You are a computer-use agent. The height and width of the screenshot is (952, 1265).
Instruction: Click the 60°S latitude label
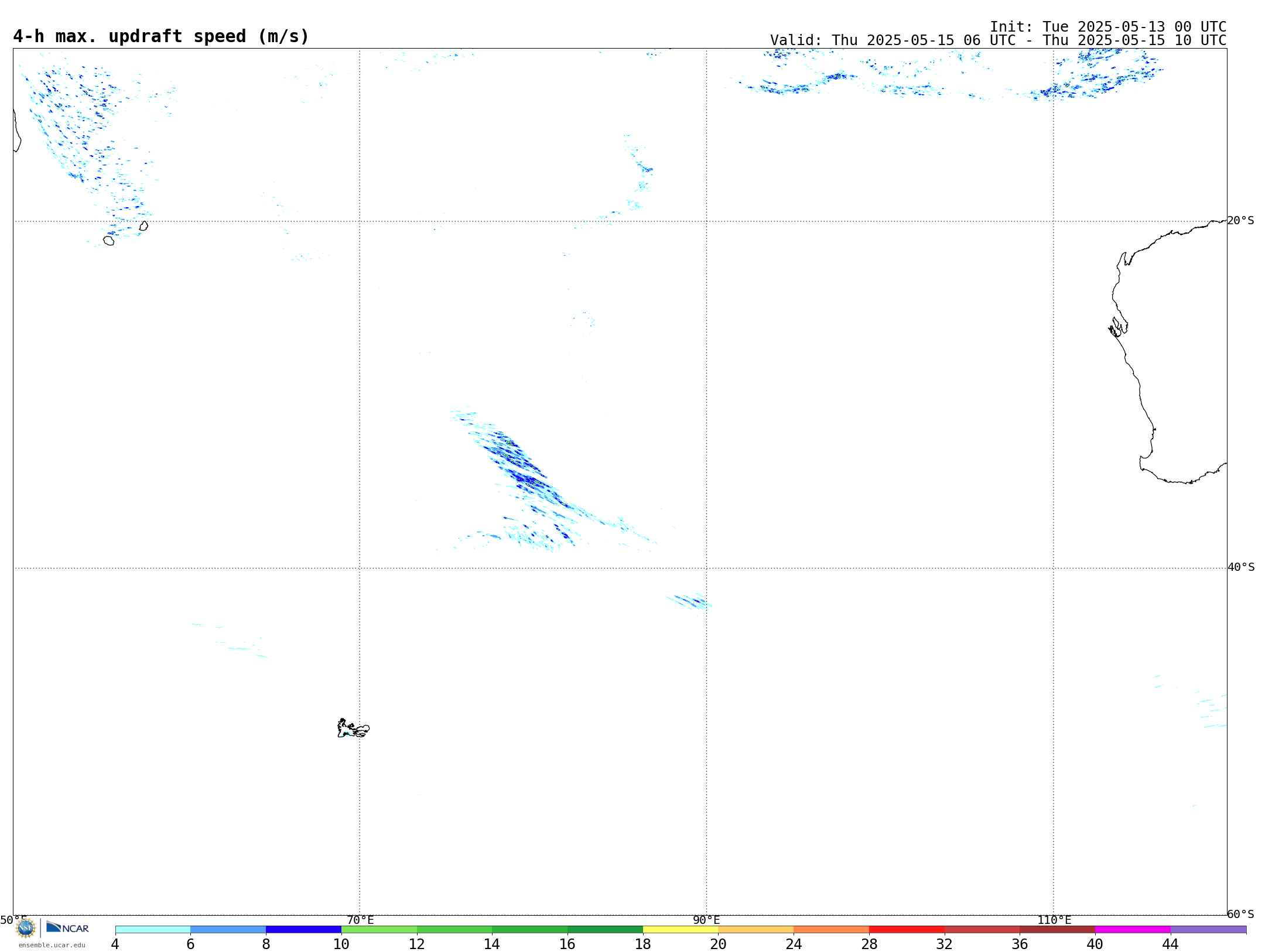tap(1240, 914)
